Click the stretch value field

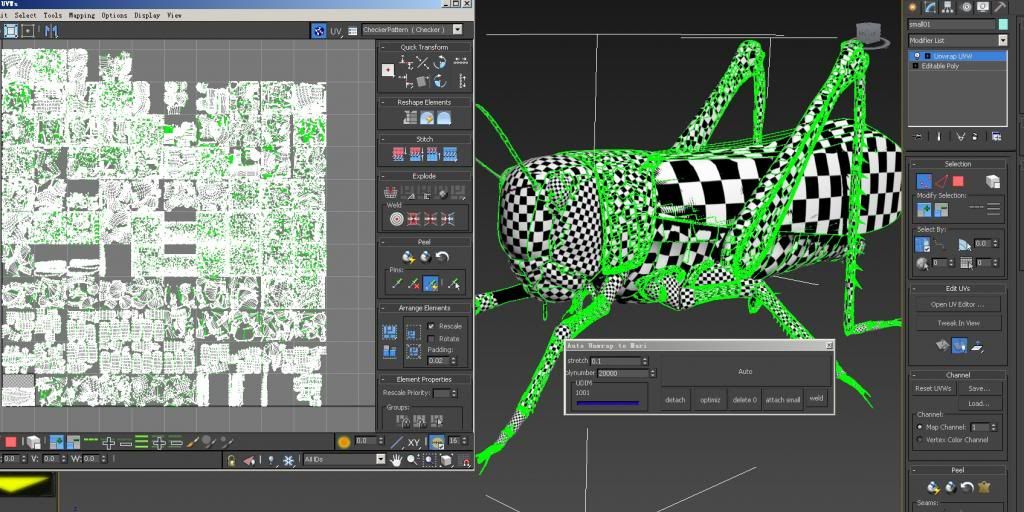coord(615,361)
